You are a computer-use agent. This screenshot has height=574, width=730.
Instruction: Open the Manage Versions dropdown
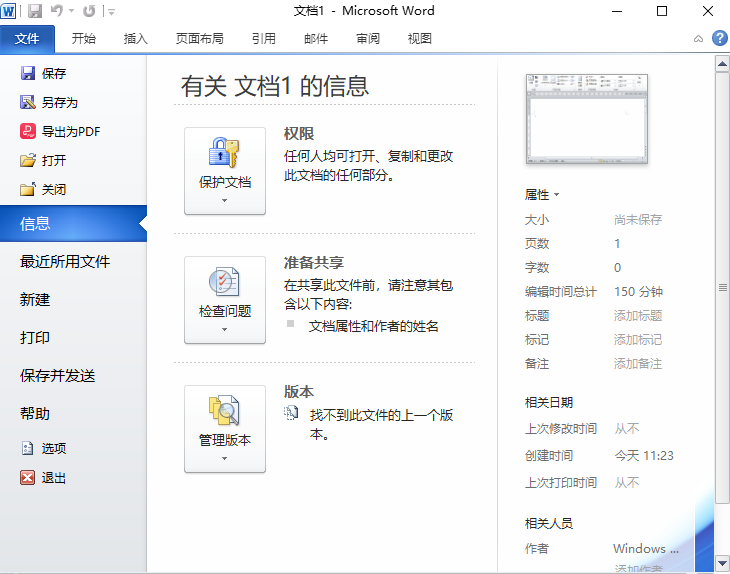(225, 429)
